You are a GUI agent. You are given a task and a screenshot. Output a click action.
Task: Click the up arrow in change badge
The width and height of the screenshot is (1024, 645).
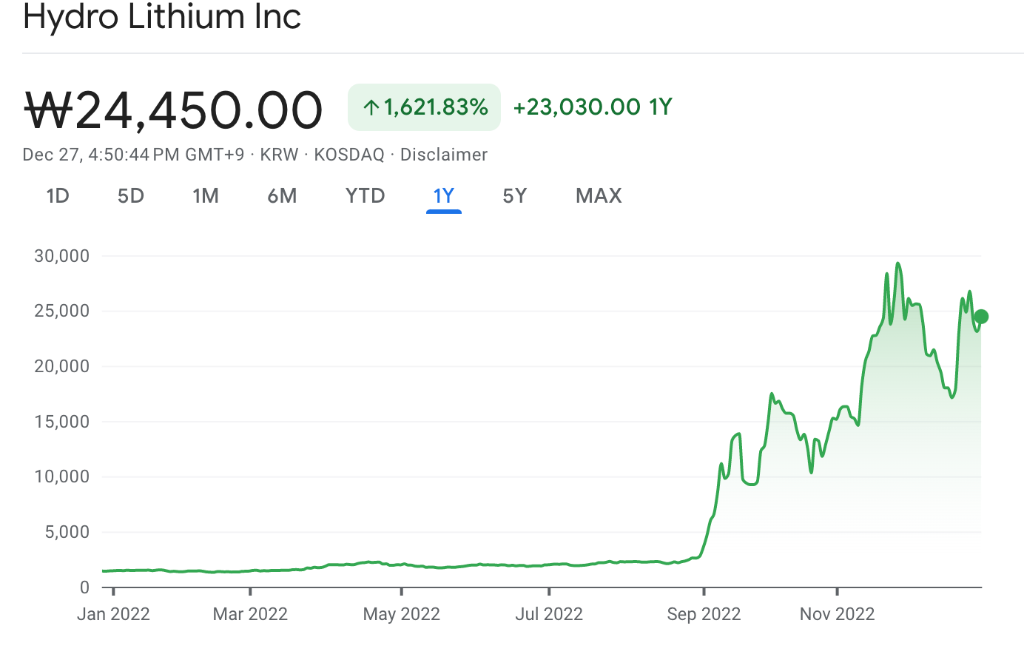(x=371, y=108)
